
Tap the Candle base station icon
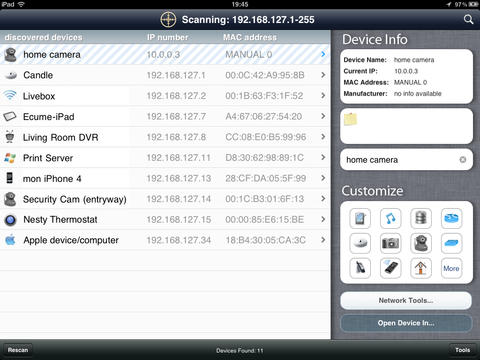[x=11, y=75]
